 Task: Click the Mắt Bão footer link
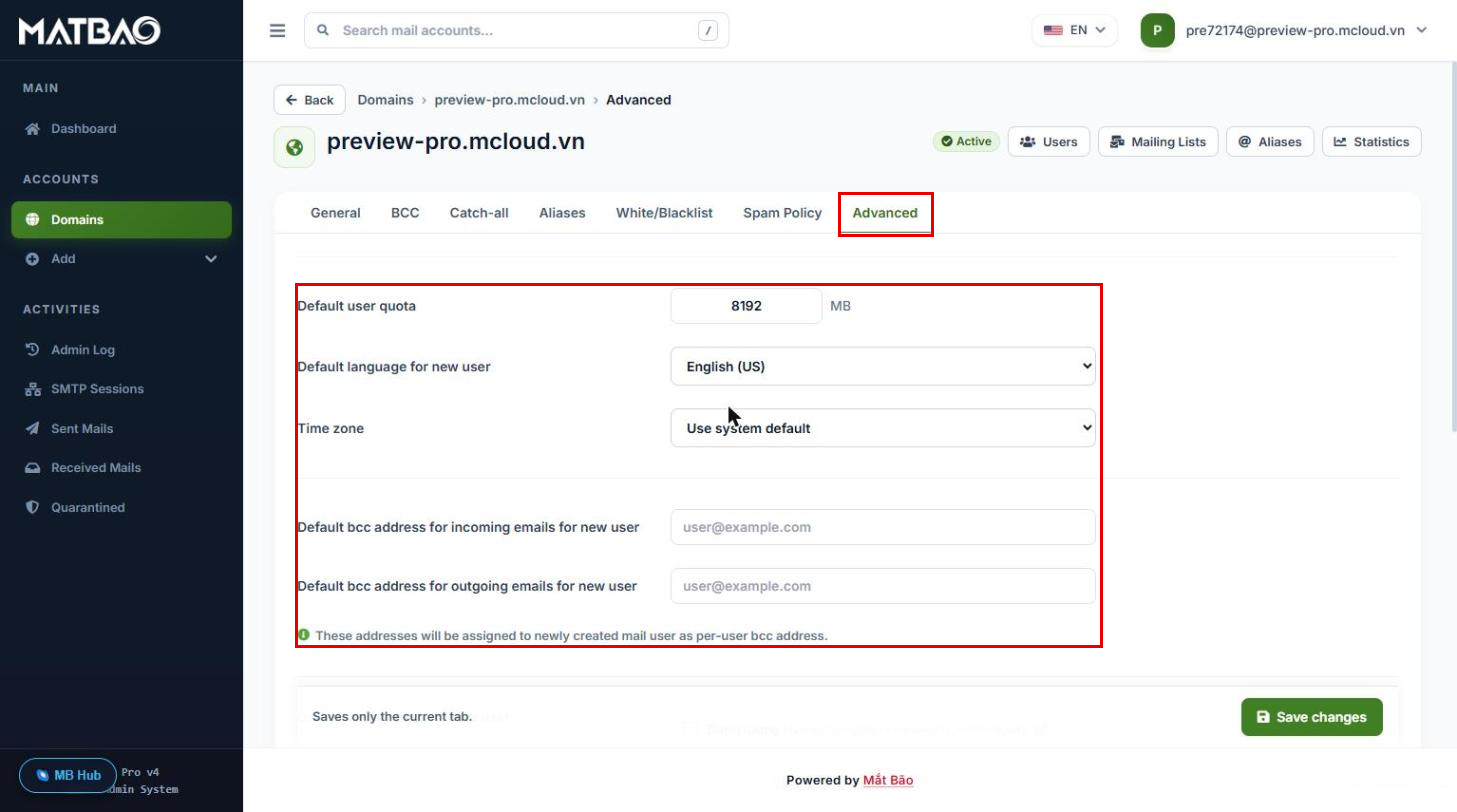coord(888,780)
